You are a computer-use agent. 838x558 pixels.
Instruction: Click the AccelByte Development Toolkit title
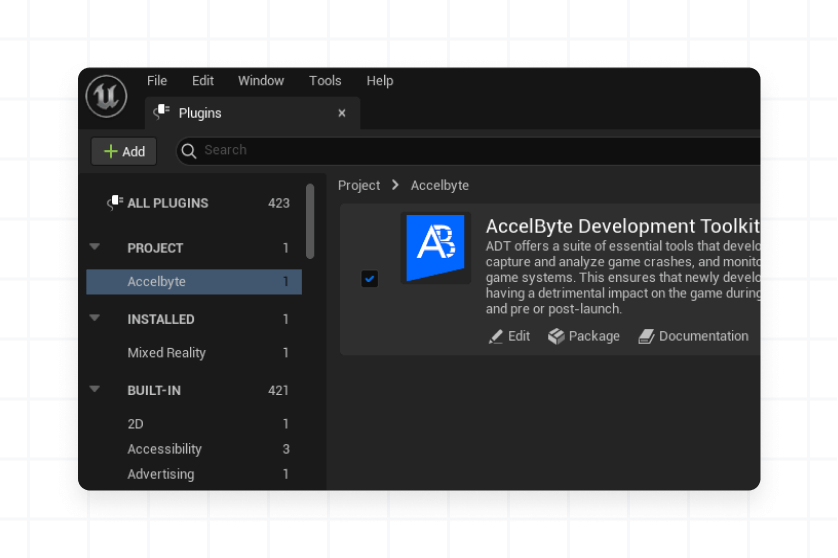point(623,227)
